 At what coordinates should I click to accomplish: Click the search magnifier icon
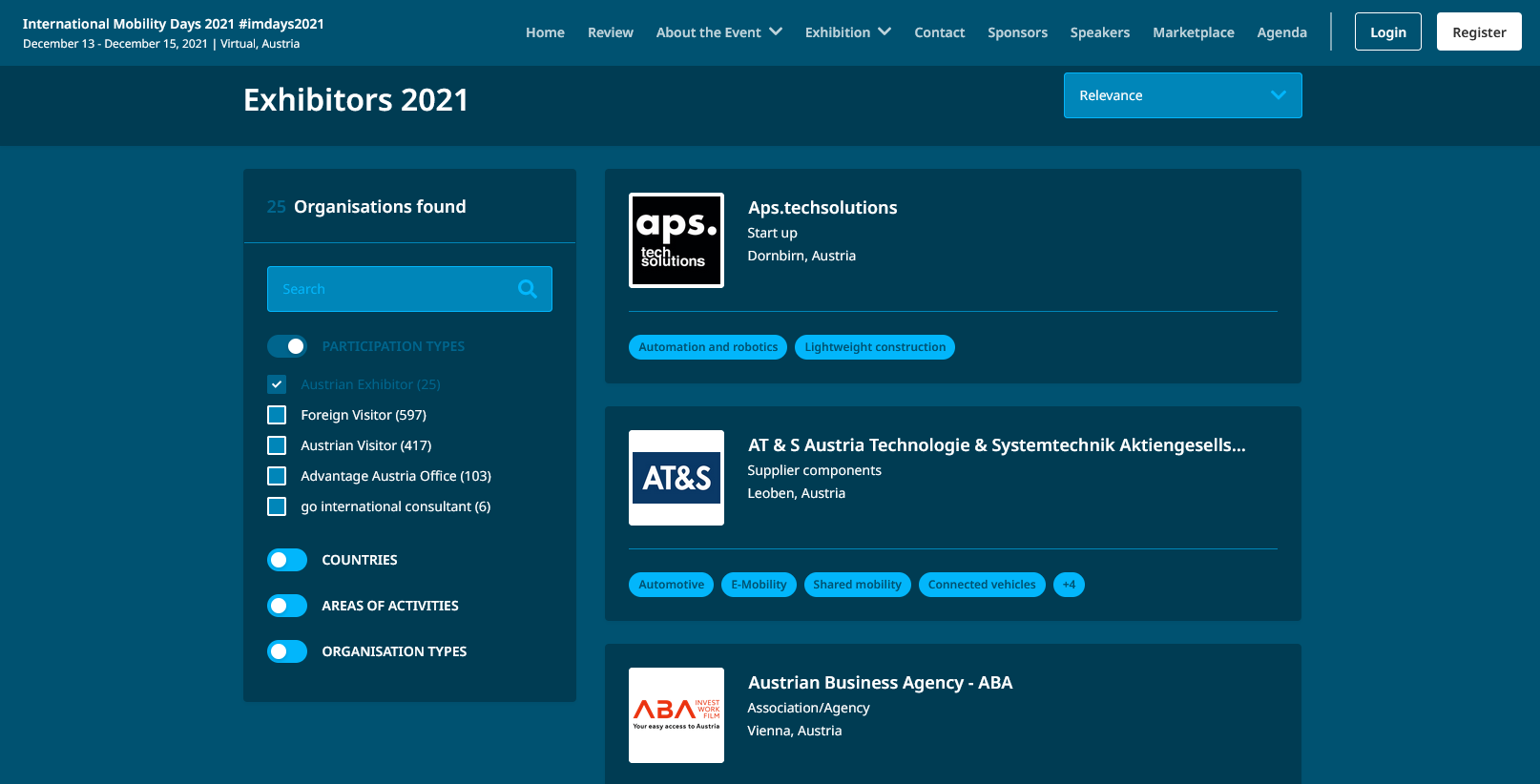527,289
